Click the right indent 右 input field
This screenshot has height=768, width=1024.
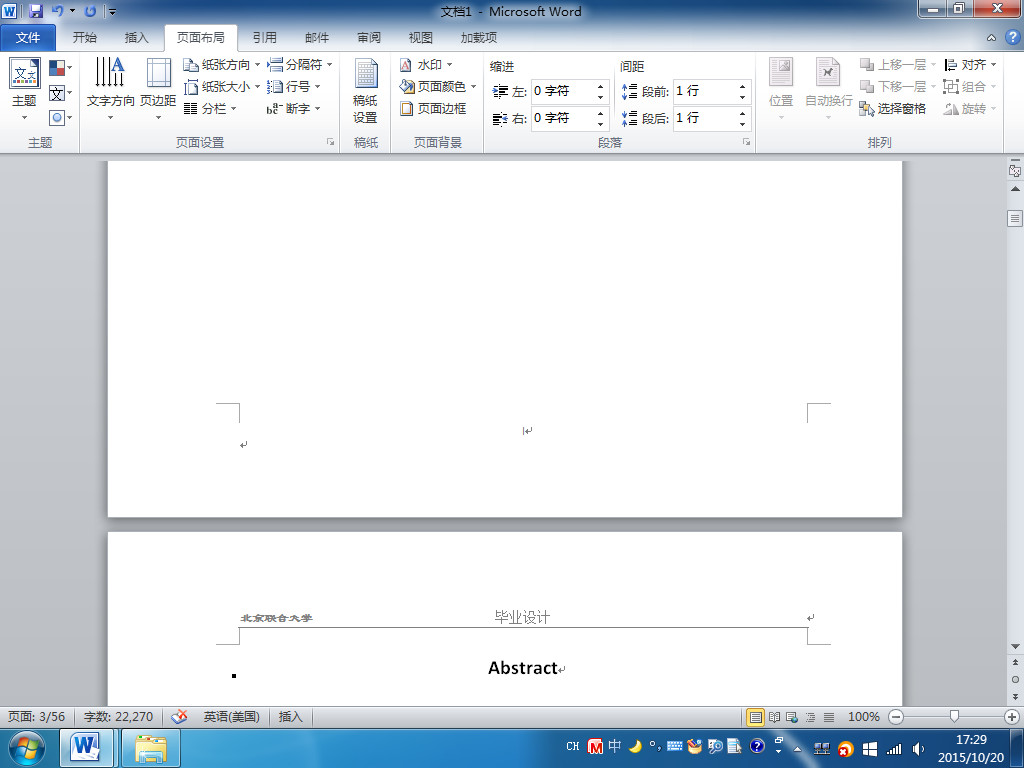(x=562, y=118)
